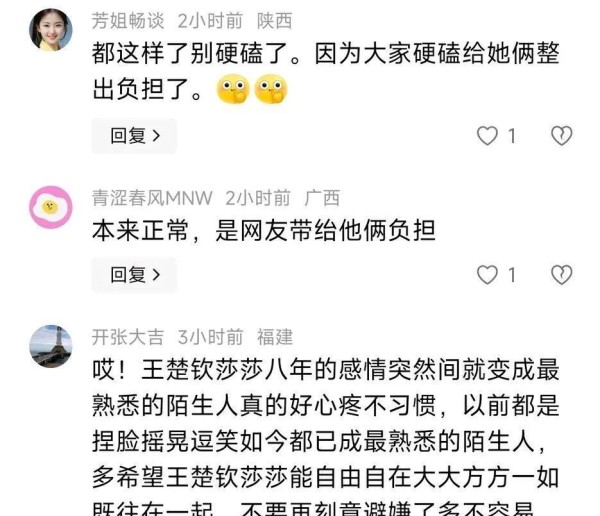Click the 陕西 location label
This screenshot has width=600, height=516.
pyautogui.click(x=274, y=21)
